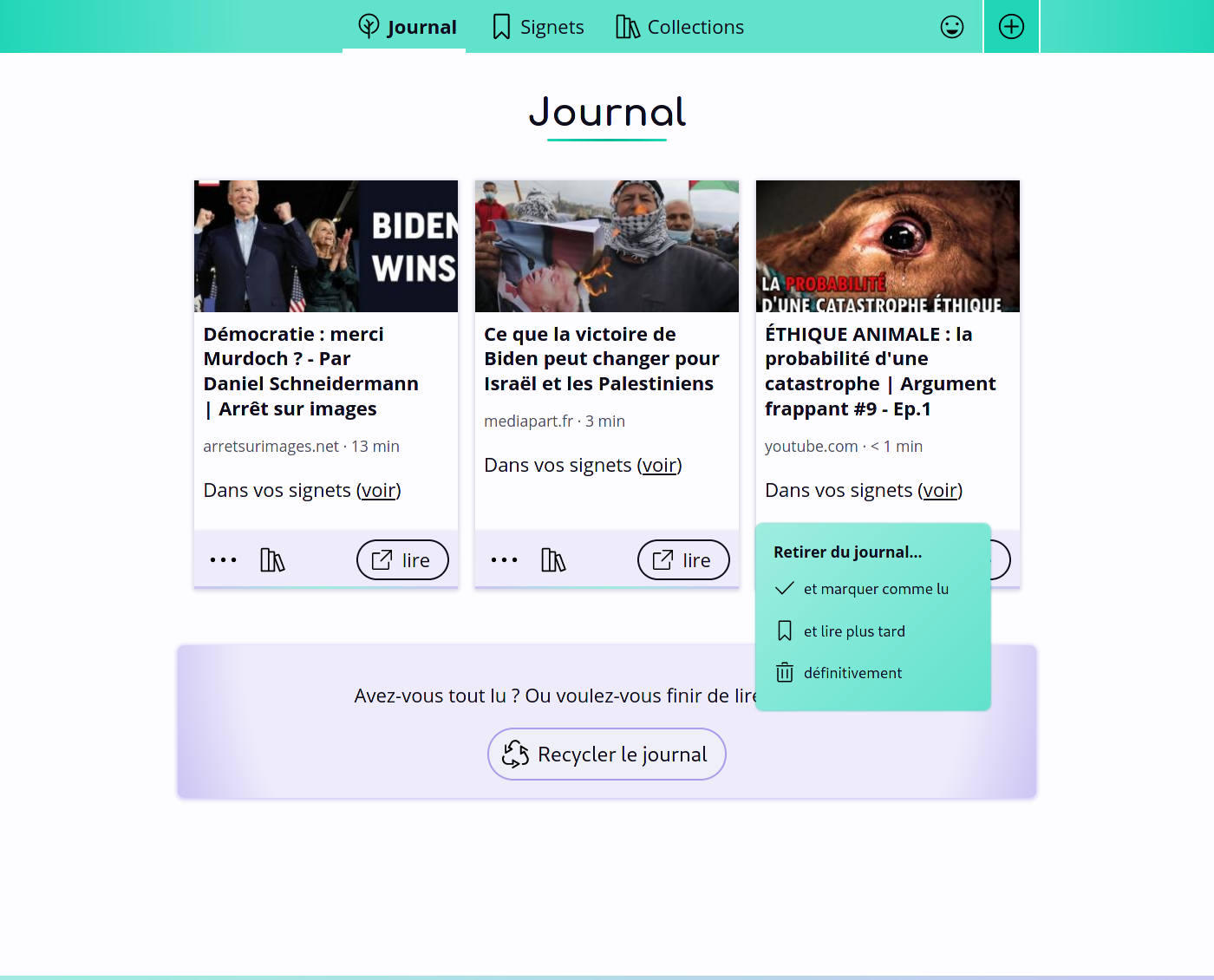1214x980 pixels.
Task: Click the external-link icon inside the first lire button
Action: coord(382,559)
